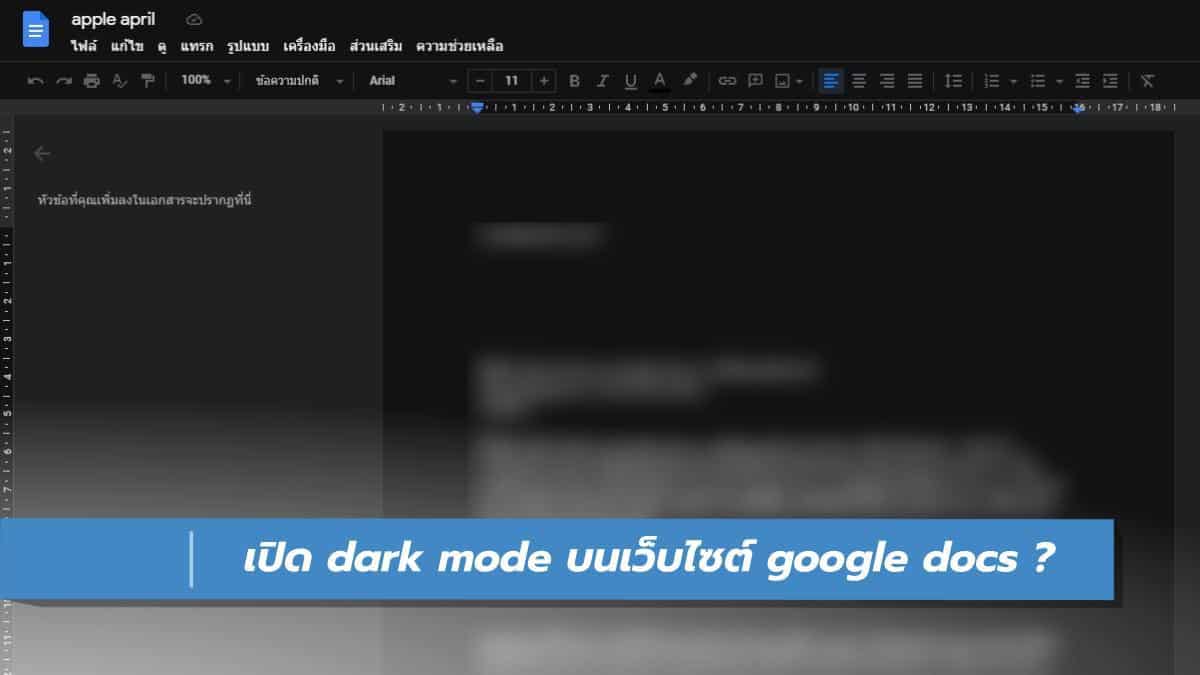Open the paragraph style dropdown
1200x675 pixels.
298,81
